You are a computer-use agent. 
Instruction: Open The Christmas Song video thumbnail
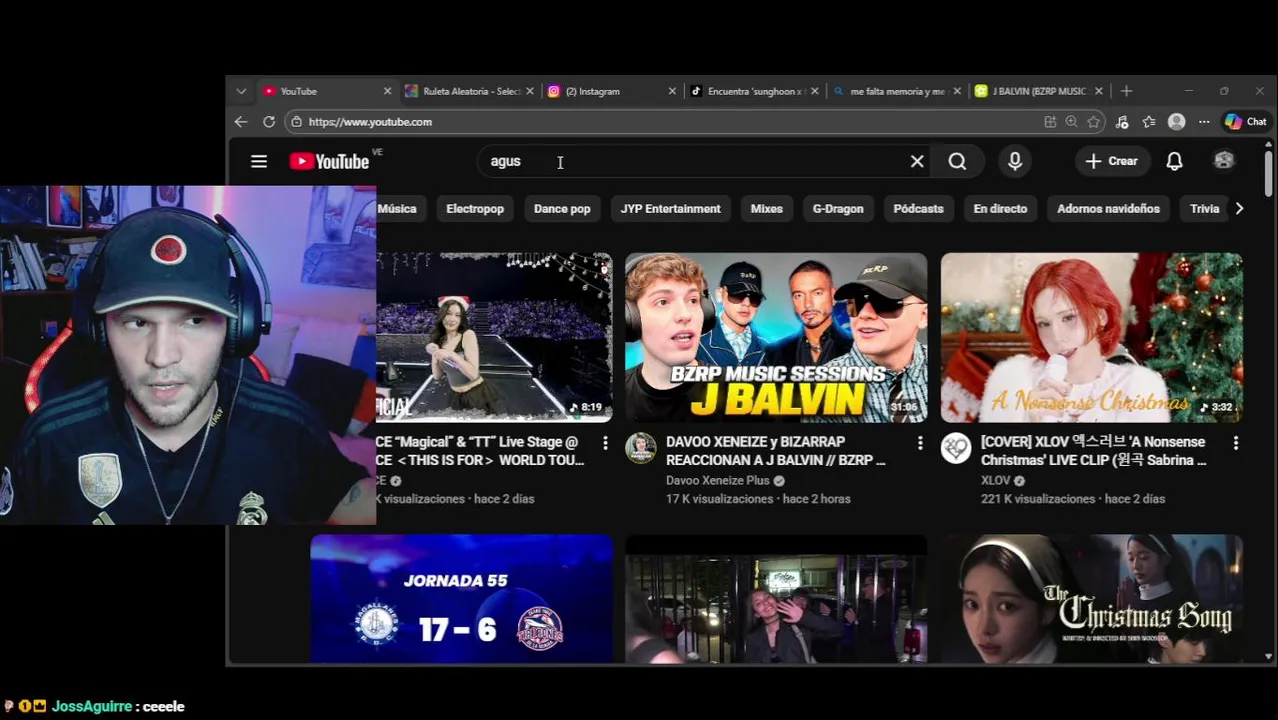[1091, 598]
